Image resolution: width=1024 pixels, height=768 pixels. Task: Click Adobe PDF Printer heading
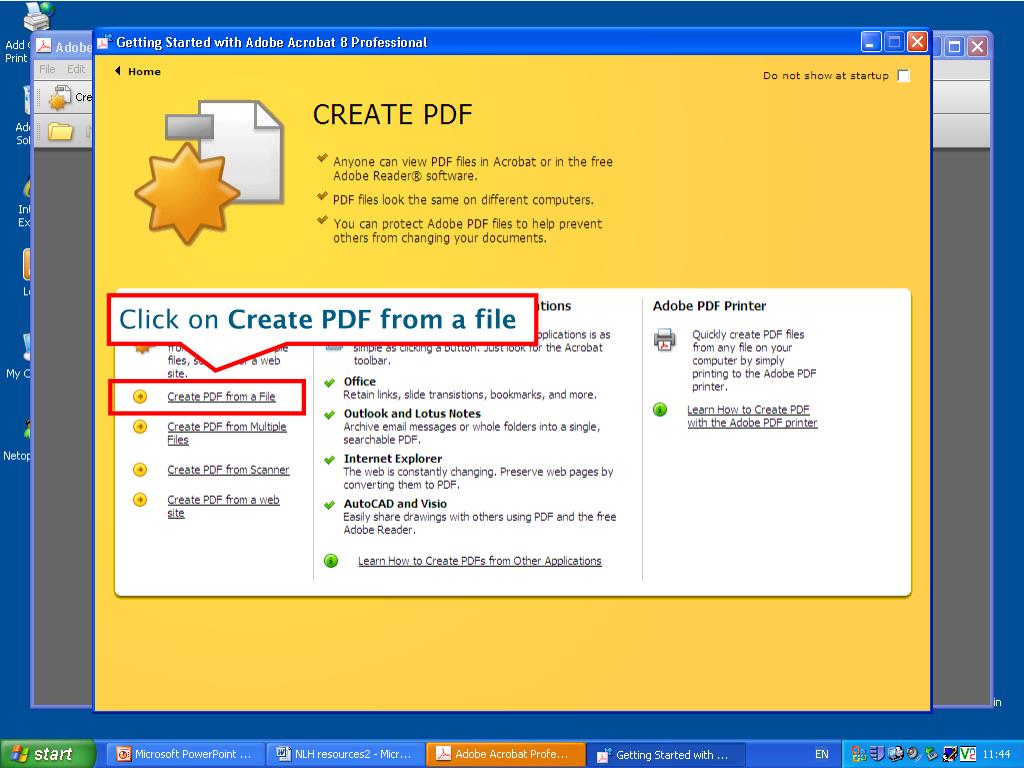709,306
